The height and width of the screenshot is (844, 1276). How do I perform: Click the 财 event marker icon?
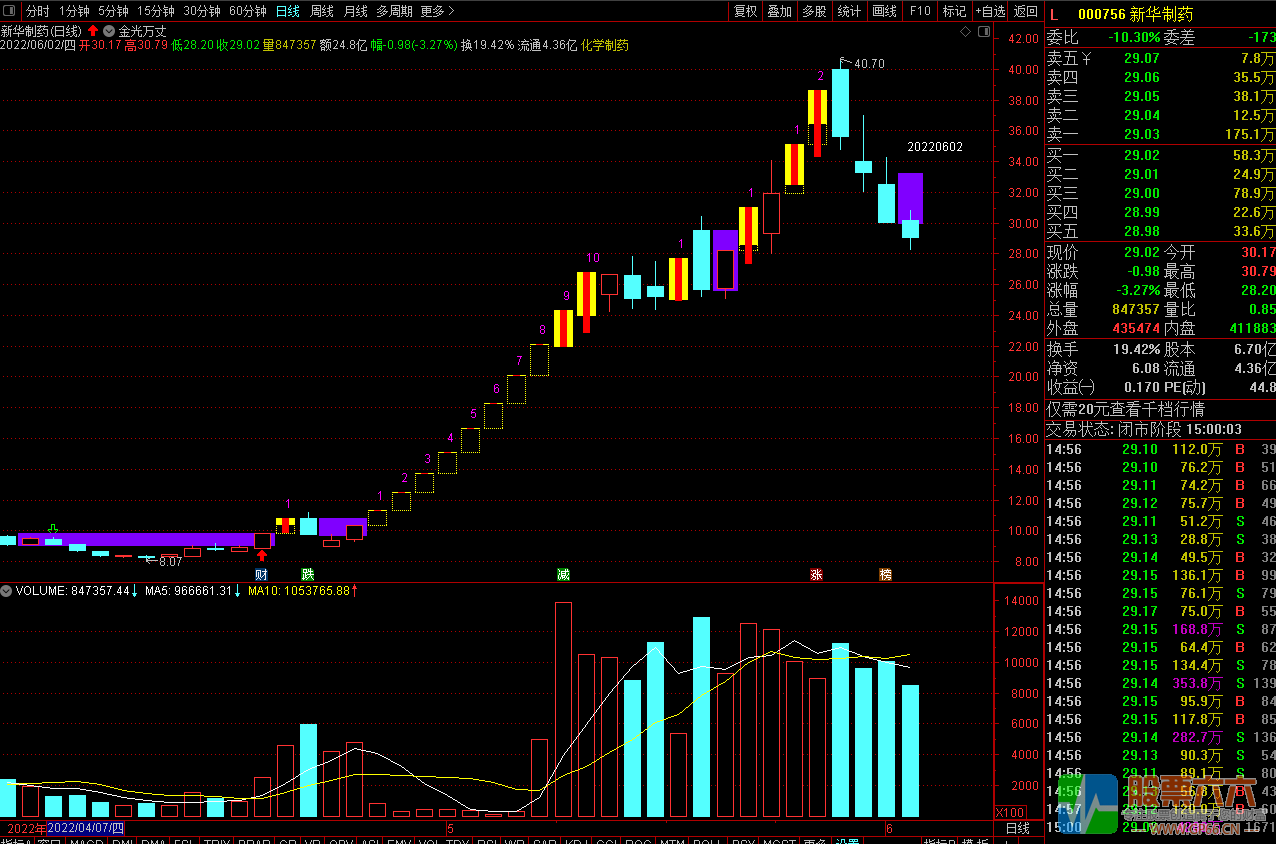(x=262, y=574)
